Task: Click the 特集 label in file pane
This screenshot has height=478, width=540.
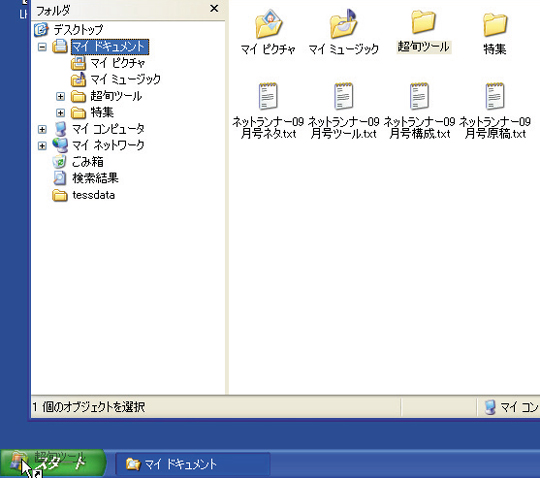Action: coord(495,49)
